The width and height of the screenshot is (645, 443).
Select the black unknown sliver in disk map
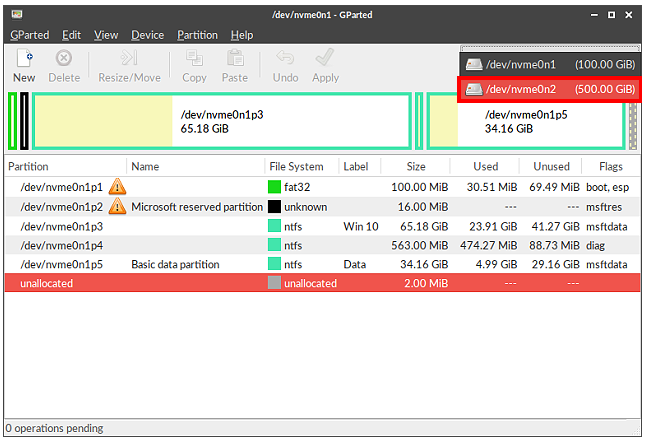tap(24, 121)
